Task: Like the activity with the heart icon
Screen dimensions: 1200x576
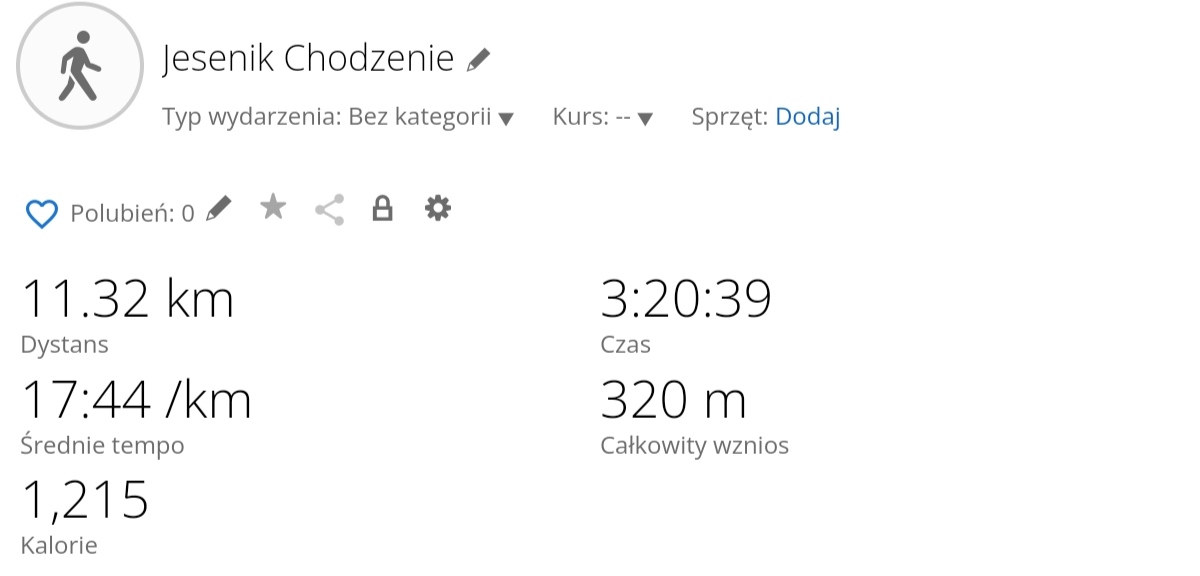Action: (x=41, y=213)
